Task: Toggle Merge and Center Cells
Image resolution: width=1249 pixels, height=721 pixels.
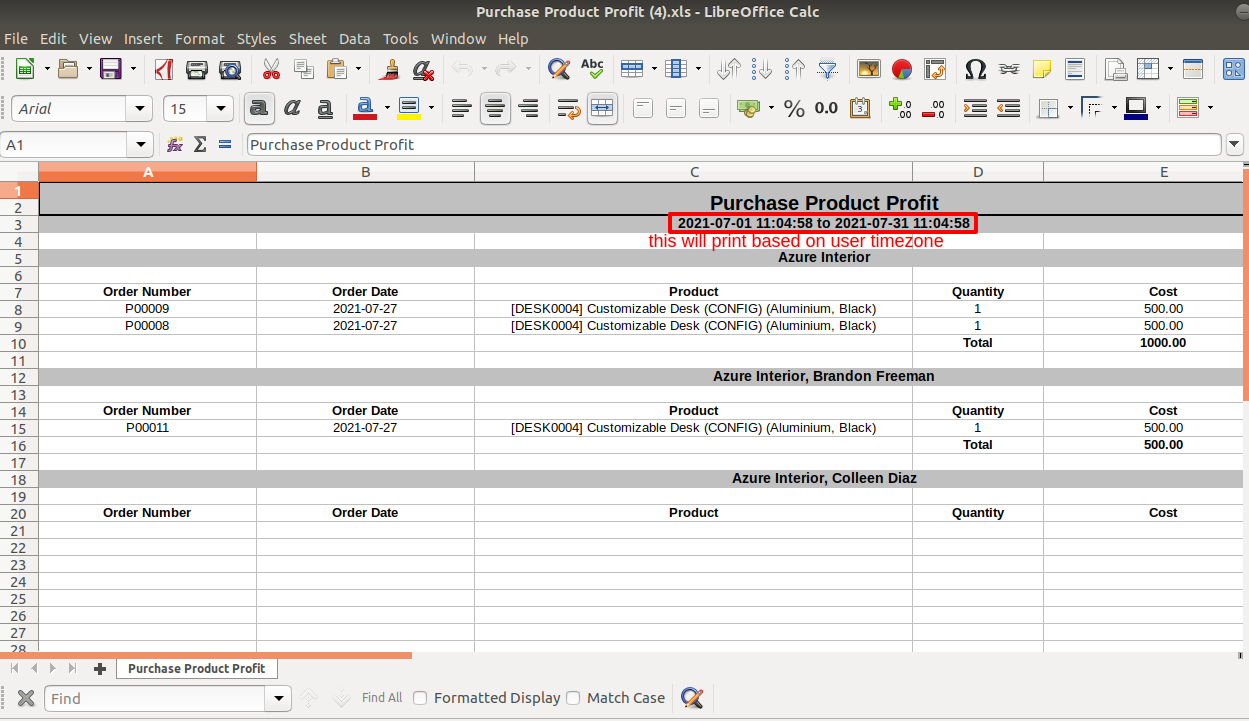Action: 602,108
